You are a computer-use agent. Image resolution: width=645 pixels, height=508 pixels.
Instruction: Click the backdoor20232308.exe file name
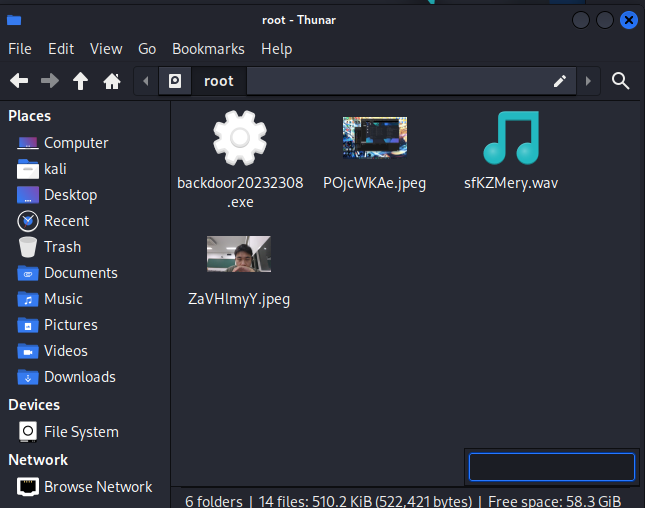point(240,192)
